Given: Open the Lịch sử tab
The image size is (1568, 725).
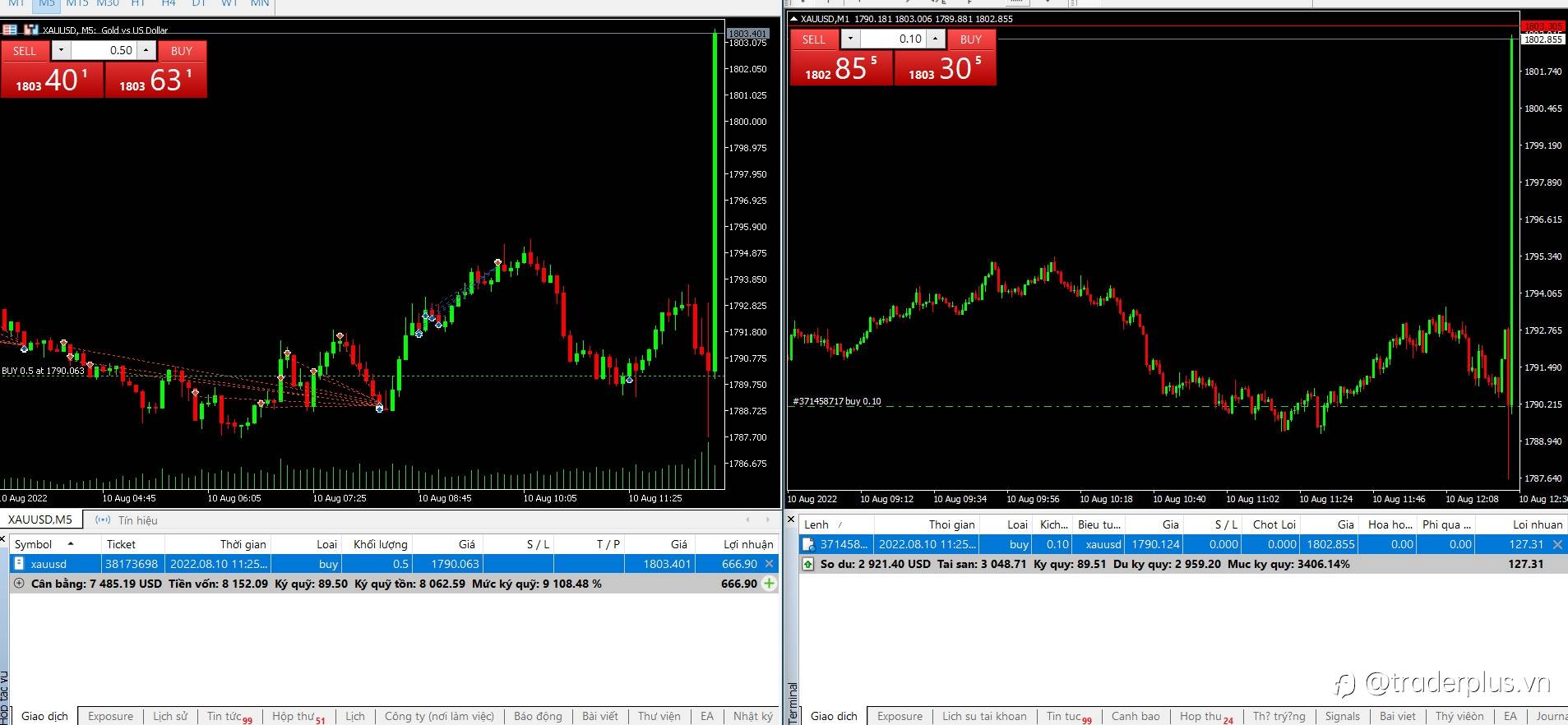Looking at the screenshot, I should (170, 716).
